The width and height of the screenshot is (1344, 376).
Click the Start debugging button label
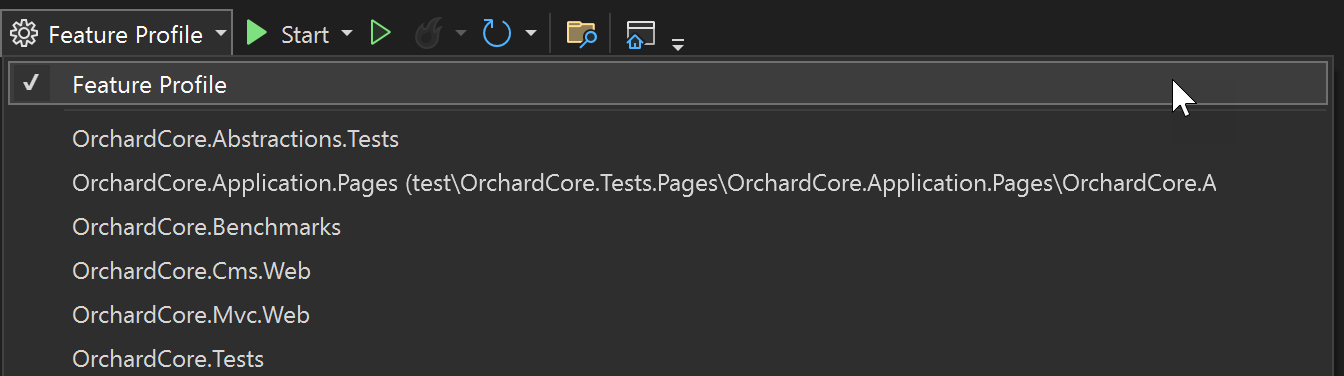[305, 35]
